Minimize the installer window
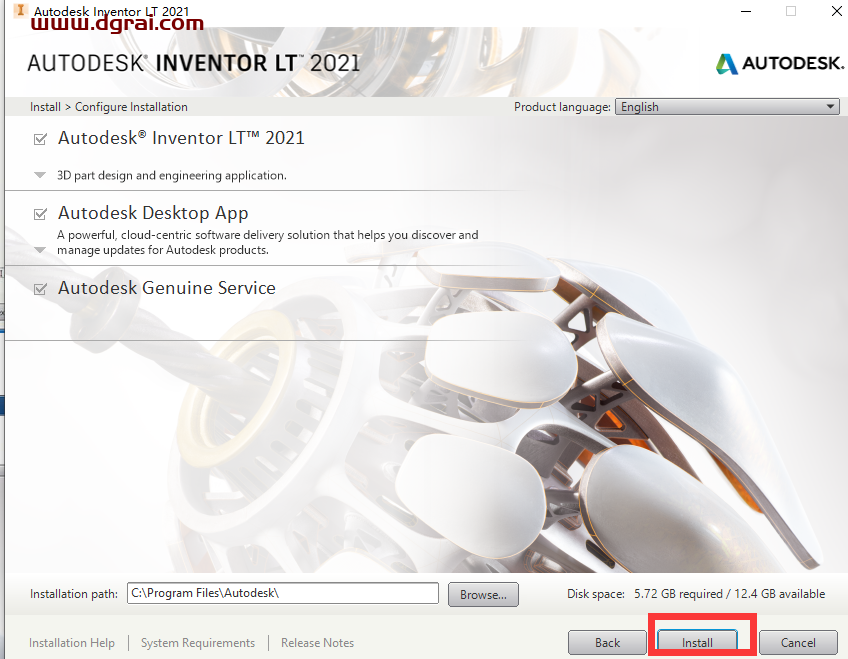 point(746,11)
